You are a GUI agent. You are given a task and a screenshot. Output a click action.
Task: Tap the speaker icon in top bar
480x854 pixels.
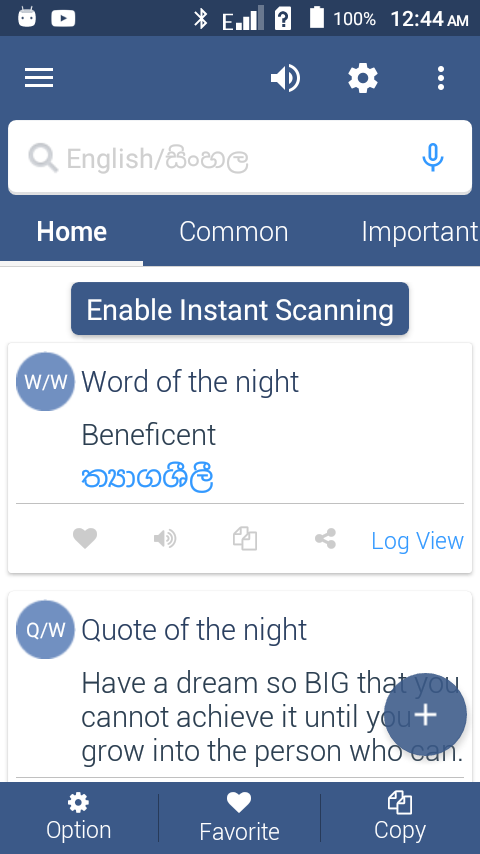[285, 78]
